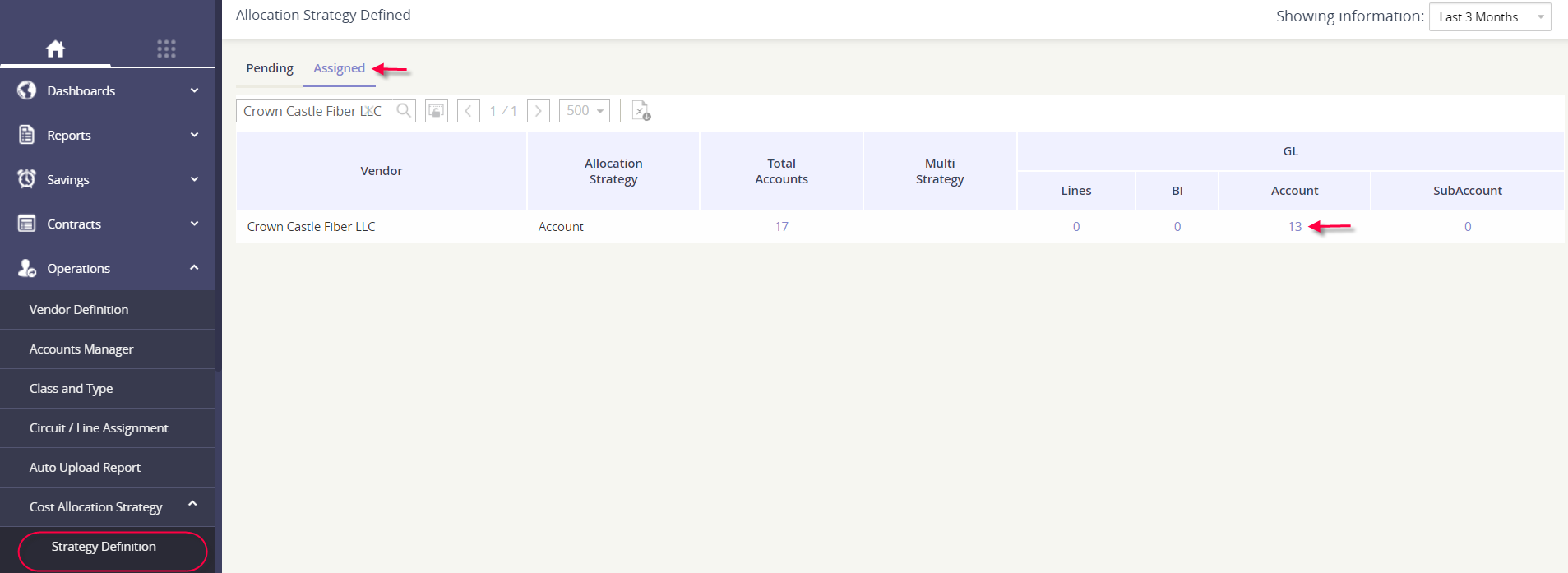Click the Allocation Strategy column header

pyautogui.click(x=613, y=171)
